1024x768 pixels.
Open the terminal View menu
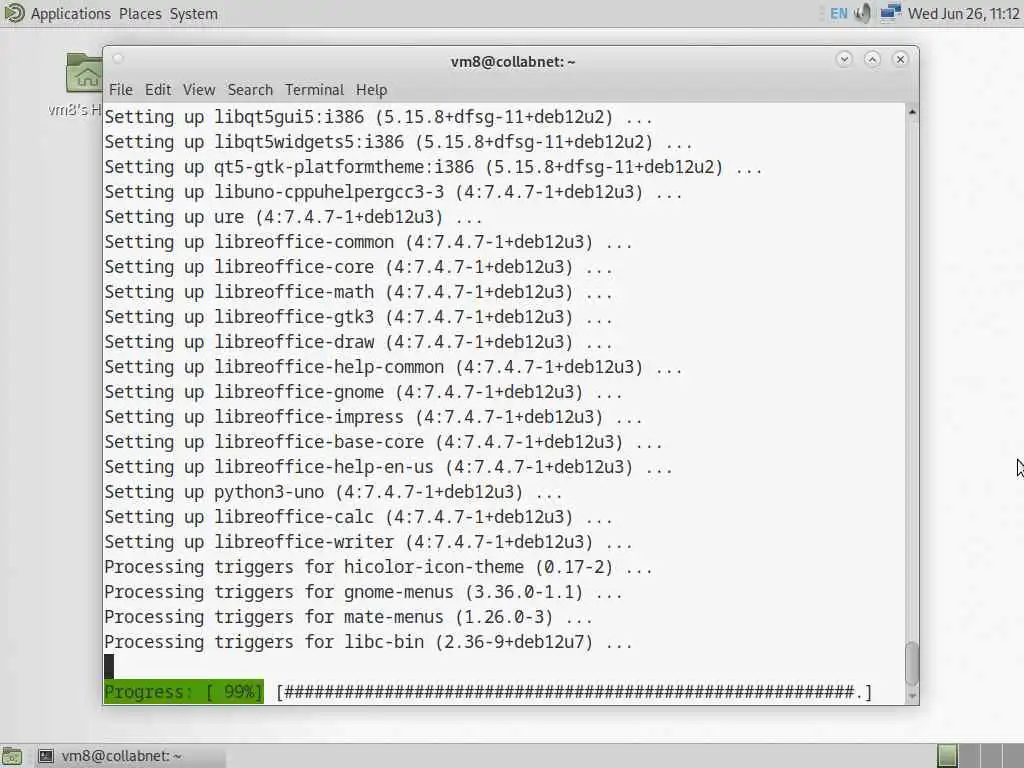tap(199, 89)
